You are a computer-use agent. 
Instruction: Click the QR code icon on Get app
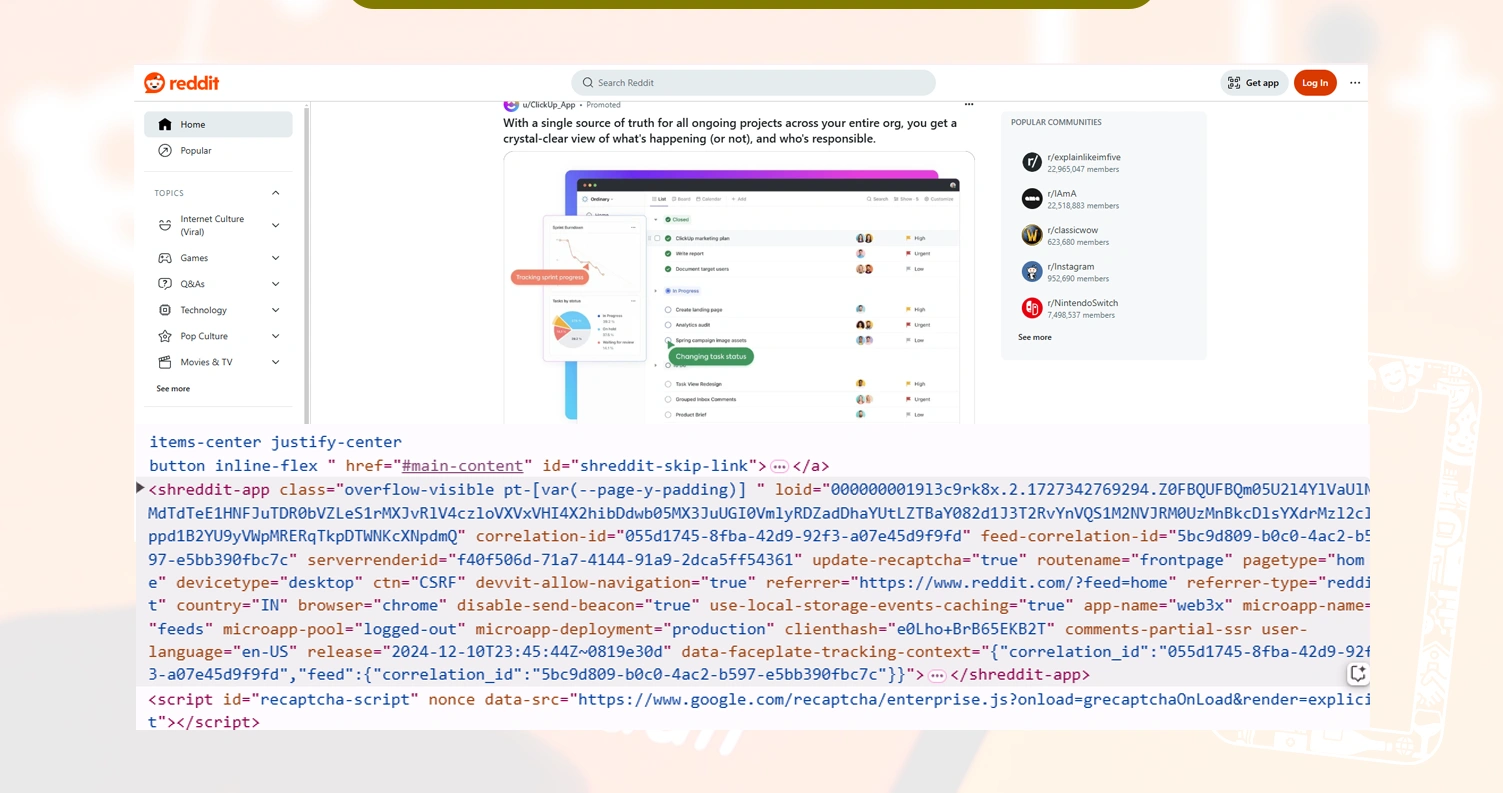(1235, 83)
